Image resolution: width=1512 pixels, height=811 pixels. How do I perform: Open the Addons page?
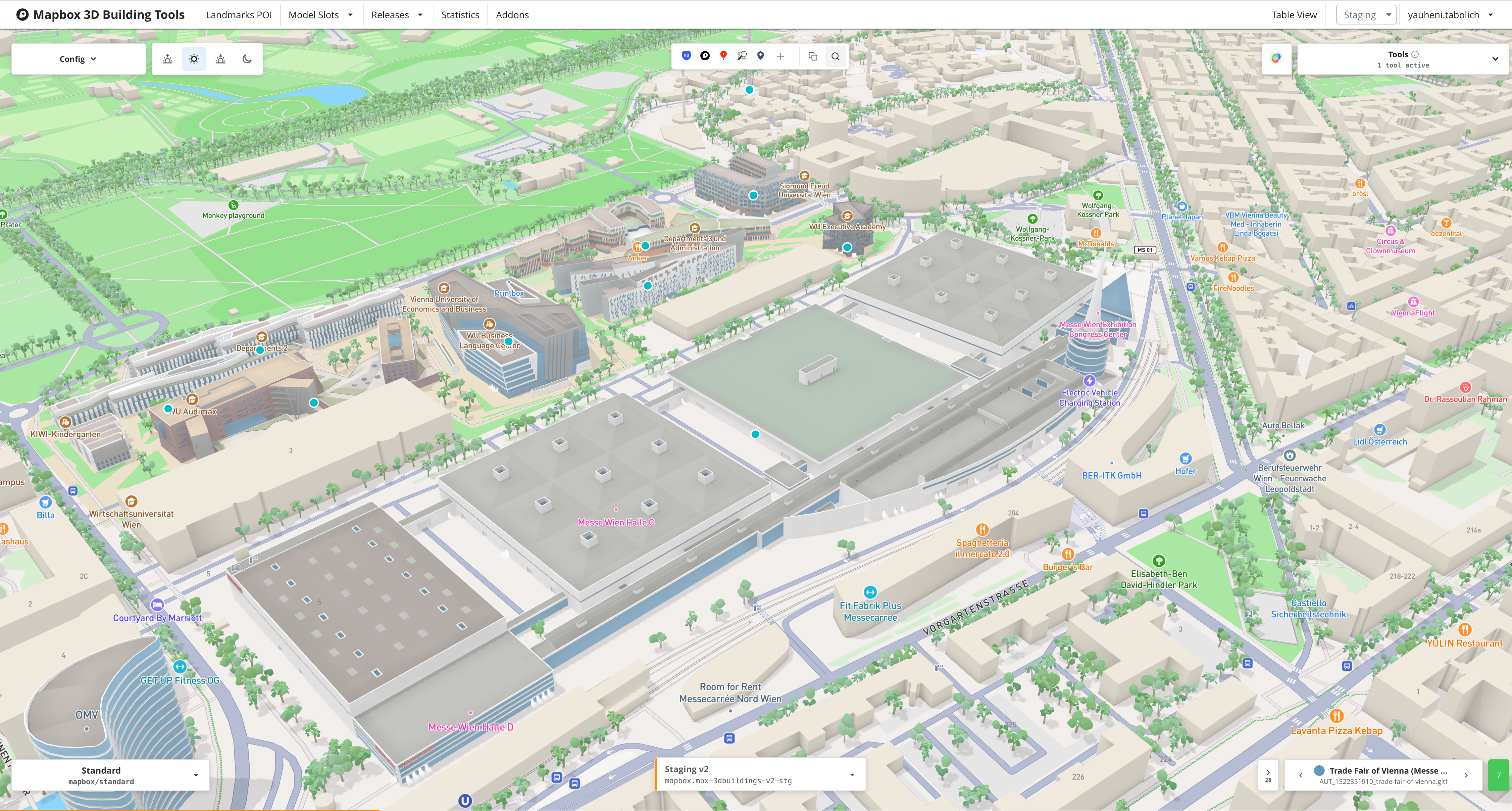point(512,15)
